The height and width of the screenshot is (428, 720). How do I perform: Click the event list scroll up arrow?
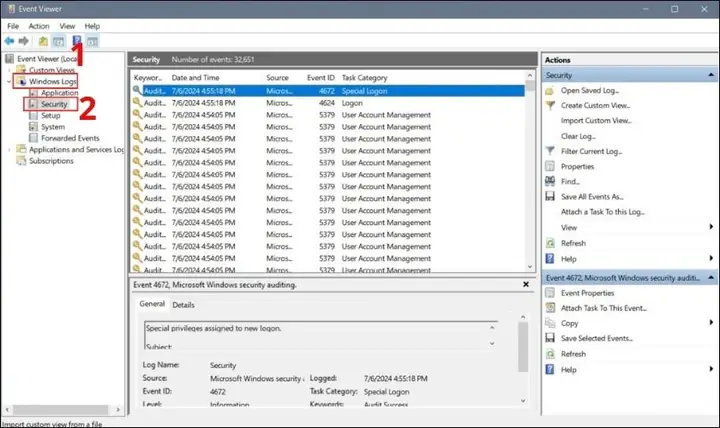[x=530, y=75]
